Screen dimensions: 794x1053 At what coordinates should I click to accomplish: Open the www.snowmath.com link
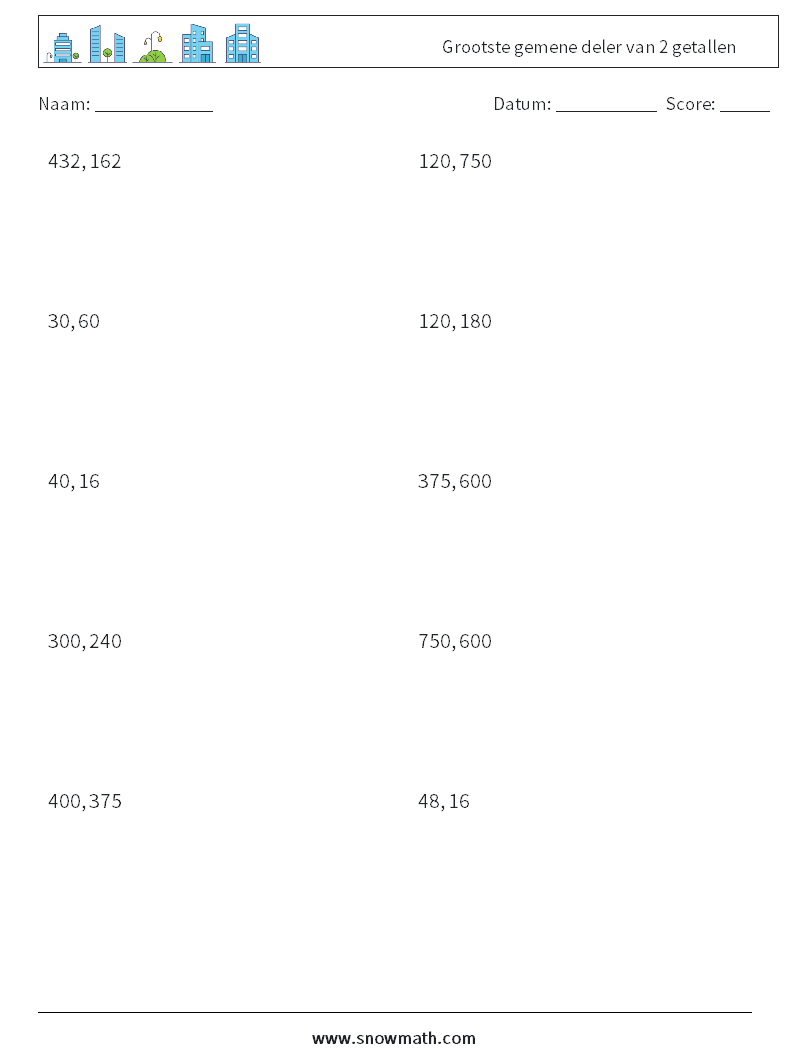click(x=394, y=1038)
